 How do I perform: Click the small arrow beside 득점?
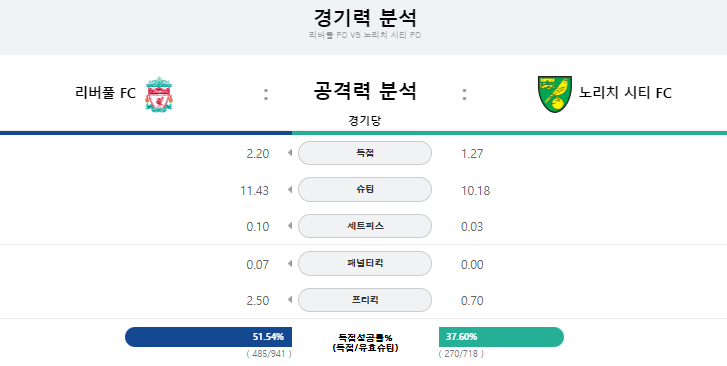point(290,153)
